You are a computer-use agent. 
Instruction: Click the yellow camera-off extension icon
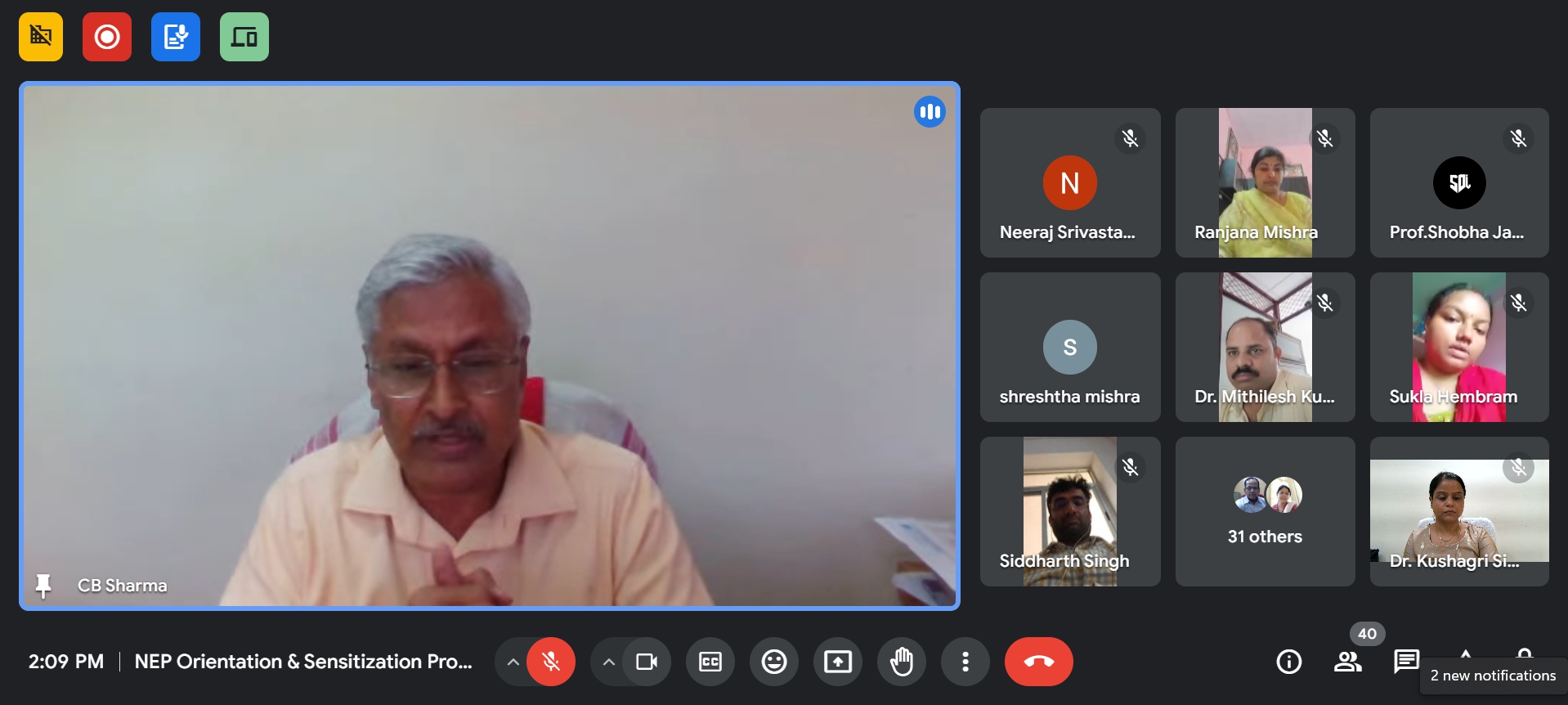(x=41, y=37)
